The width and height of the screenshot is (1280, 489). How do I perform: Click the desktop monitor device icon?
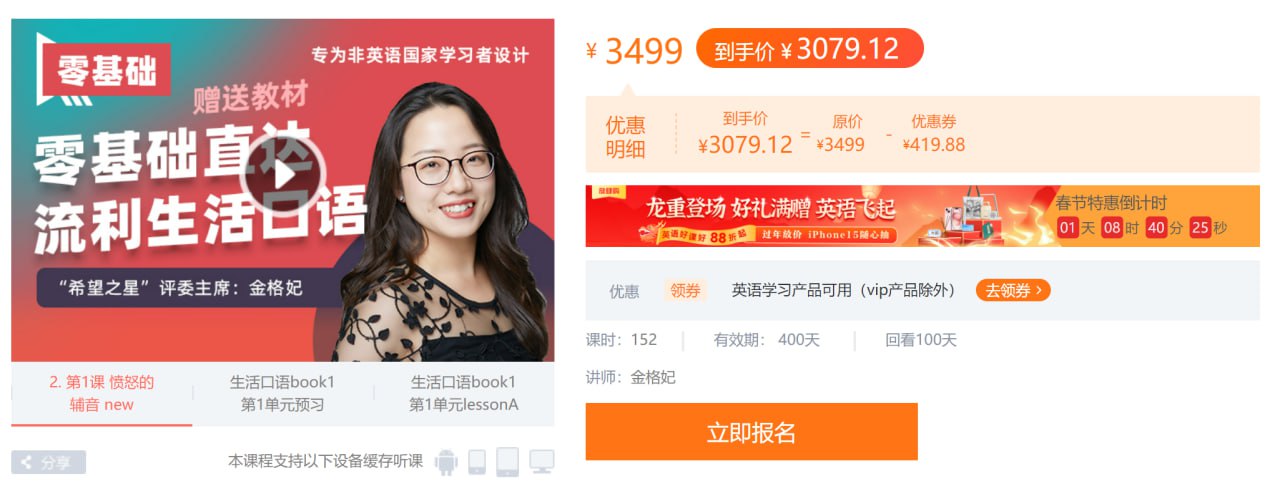coord(542,462)
